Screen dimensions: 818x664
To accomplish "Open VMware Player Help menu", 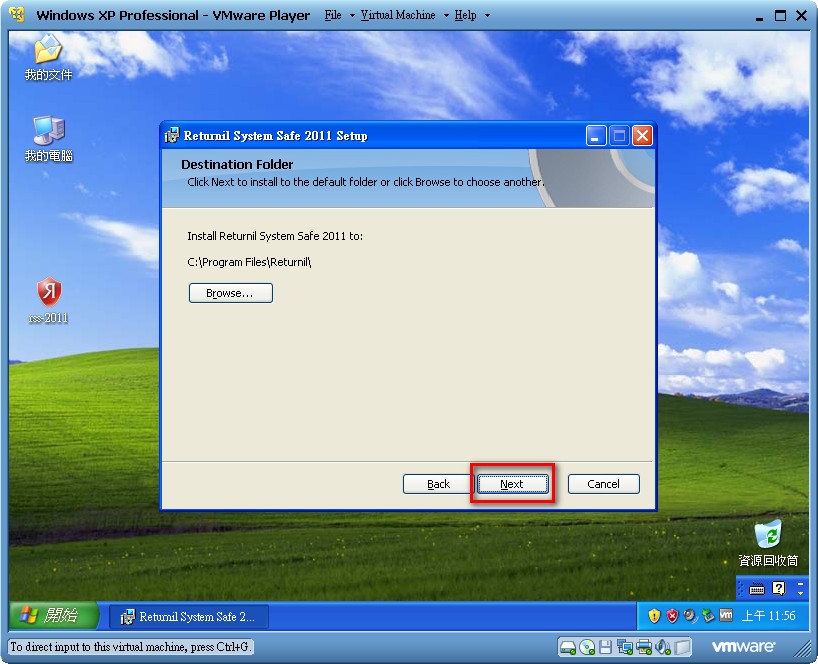I will [465, 15].
